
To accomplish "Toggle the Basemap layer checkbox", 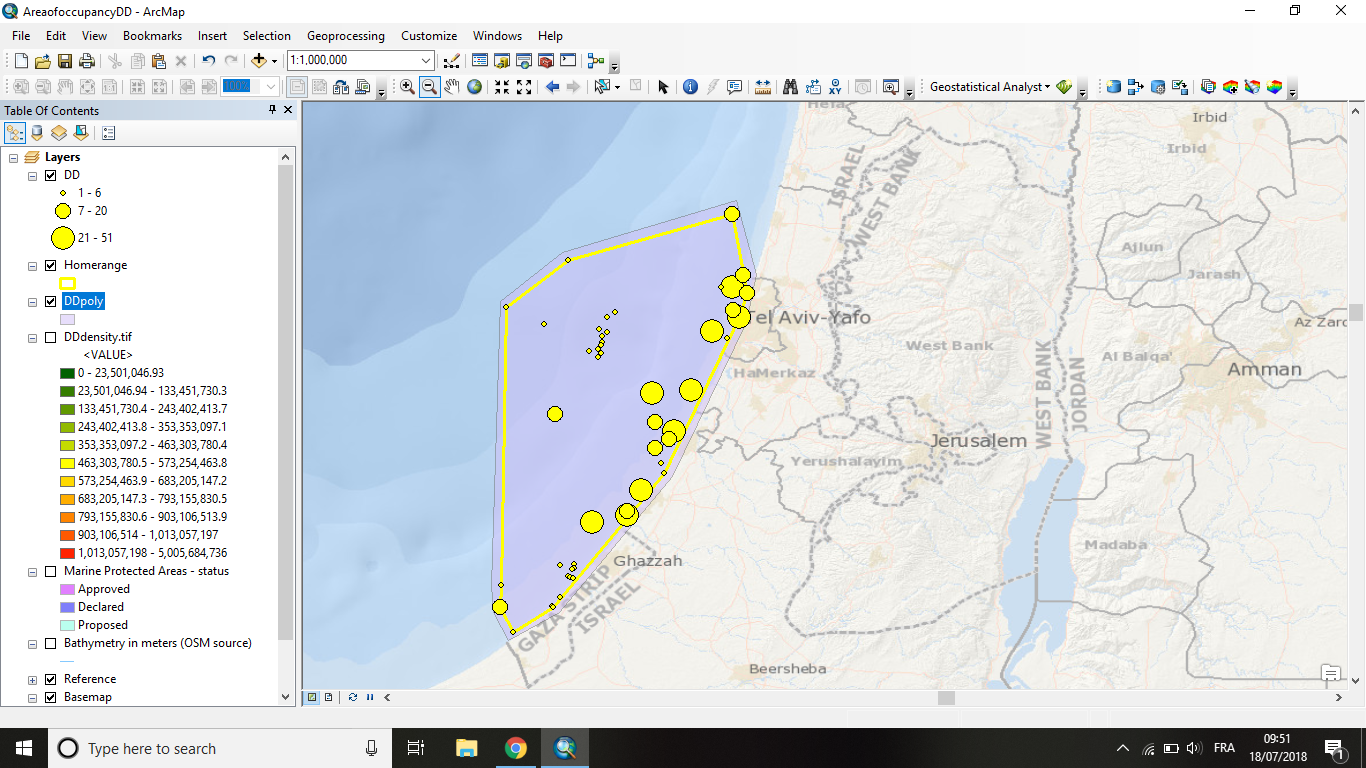I will pos(51,697).
